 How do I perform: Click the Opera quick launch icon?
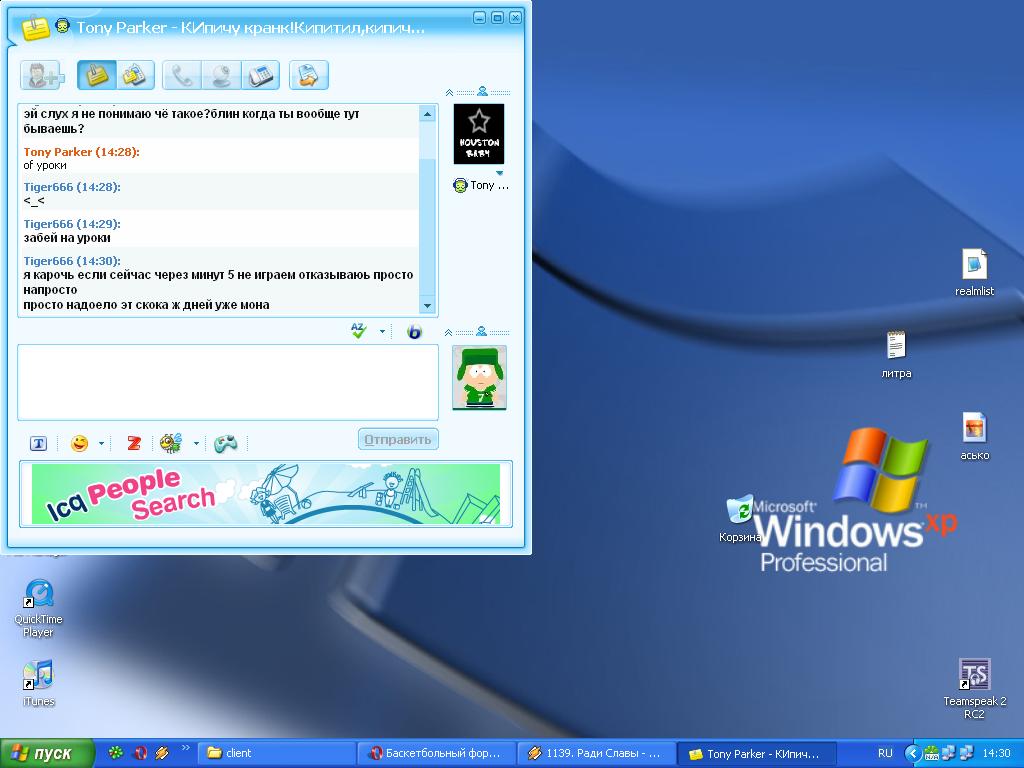click(x=139, y=753)
